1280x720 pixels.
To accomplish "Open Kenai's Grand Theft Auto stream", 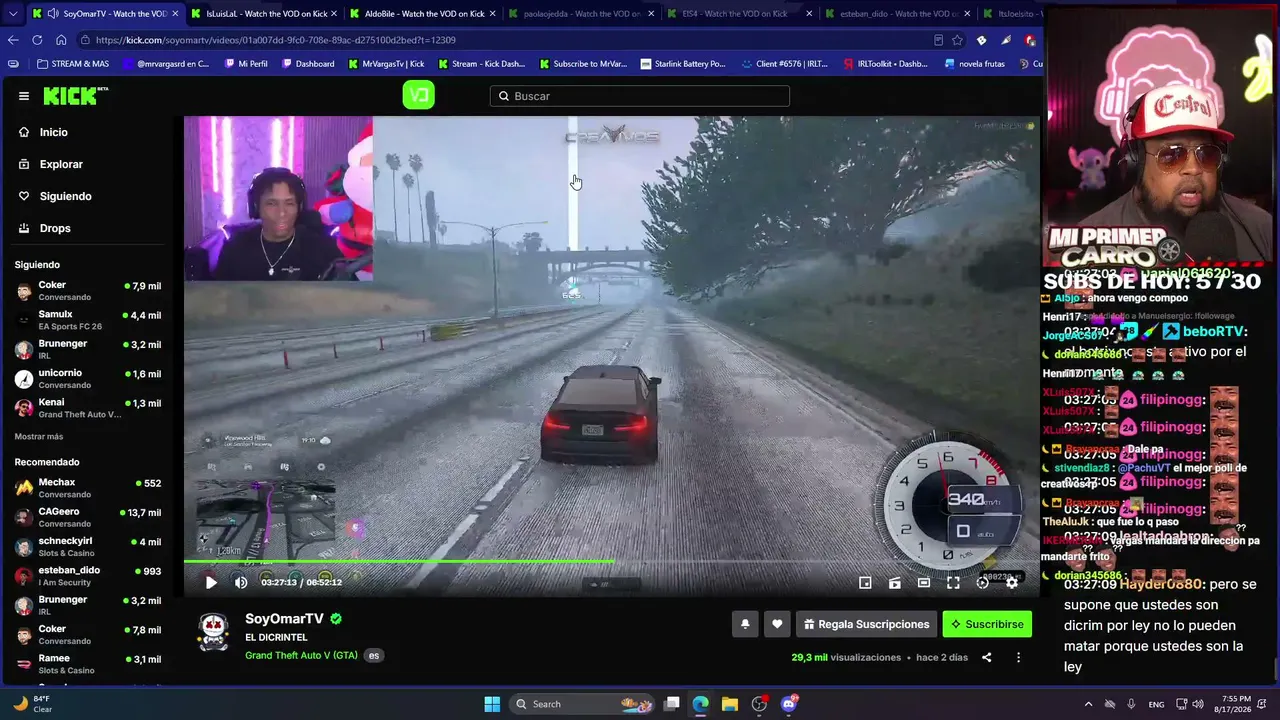I will tap(87, 408).
